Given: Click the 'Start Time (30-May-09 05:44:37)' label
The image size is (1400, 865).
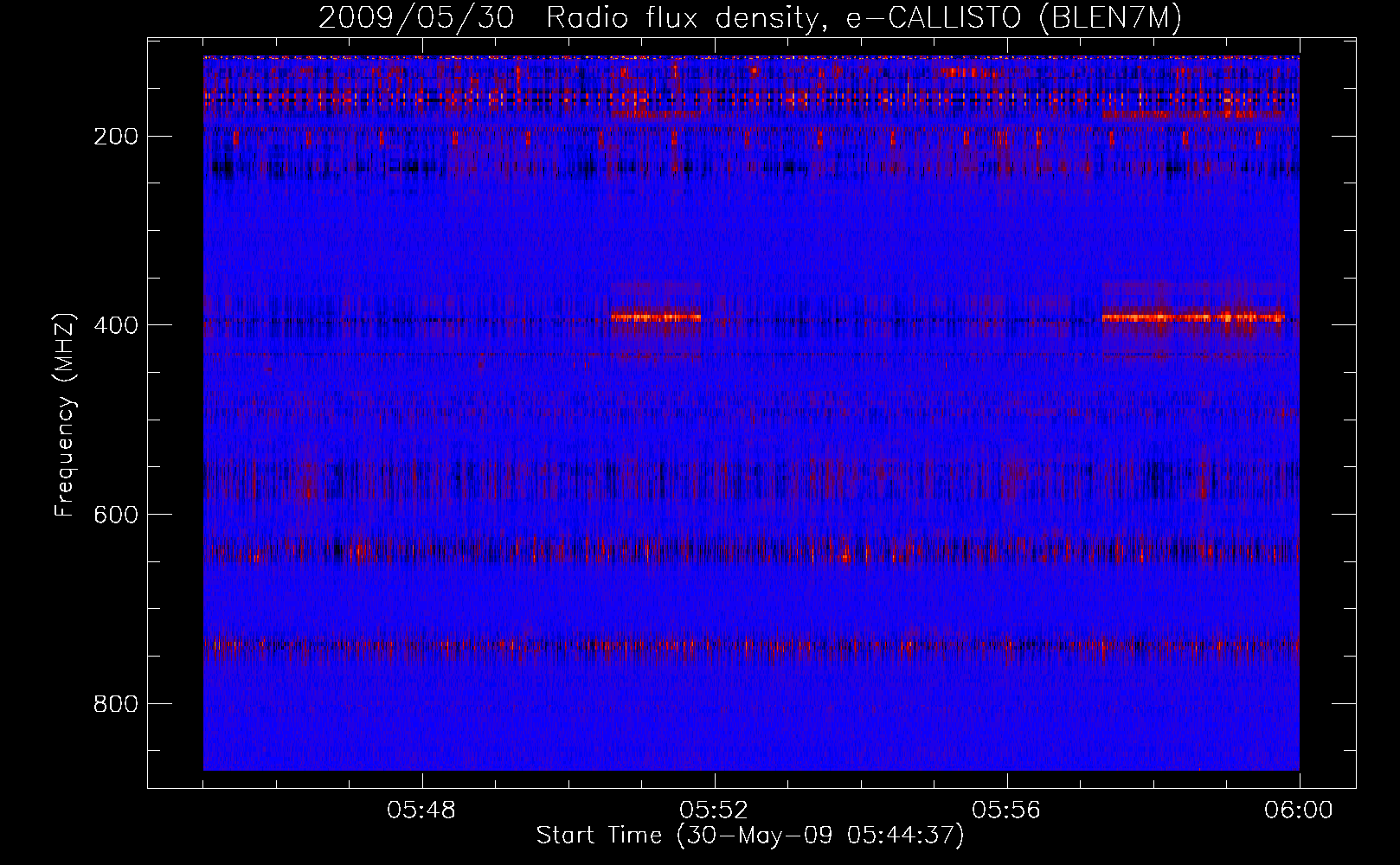Looking at the screenshot, I should [749, 836].
